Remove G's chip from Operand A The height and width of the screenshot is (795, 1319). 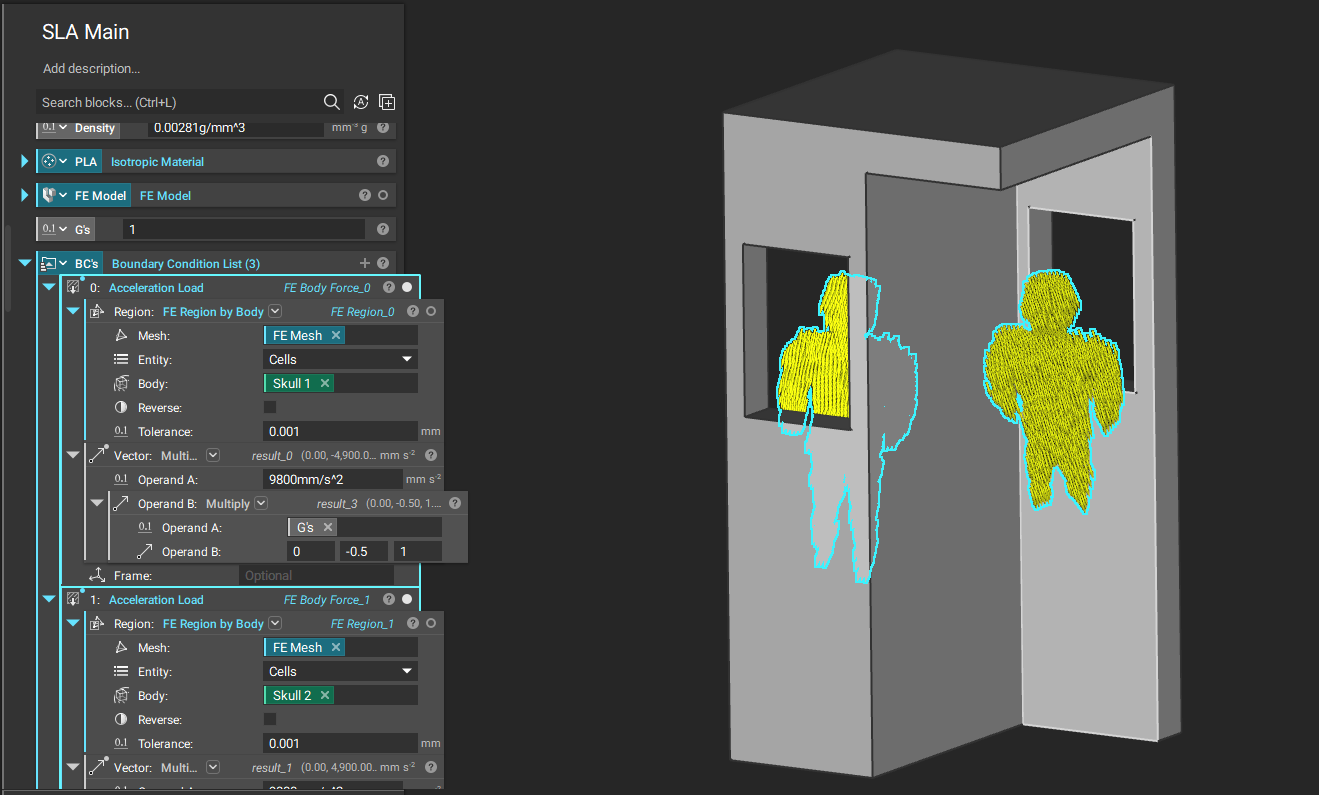pos(328,527)
